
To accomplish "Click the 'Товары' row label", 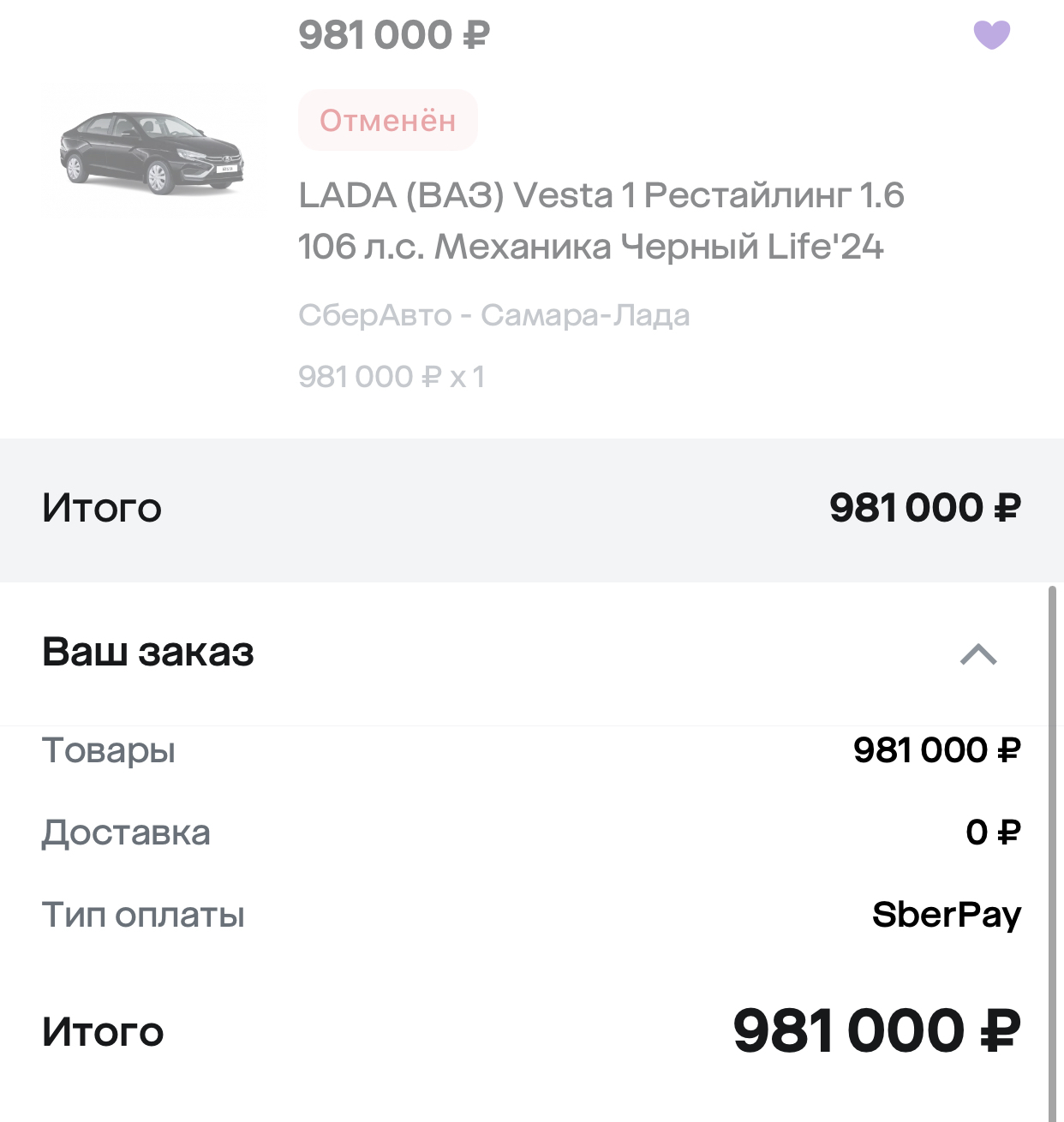I will pos(109,750).
